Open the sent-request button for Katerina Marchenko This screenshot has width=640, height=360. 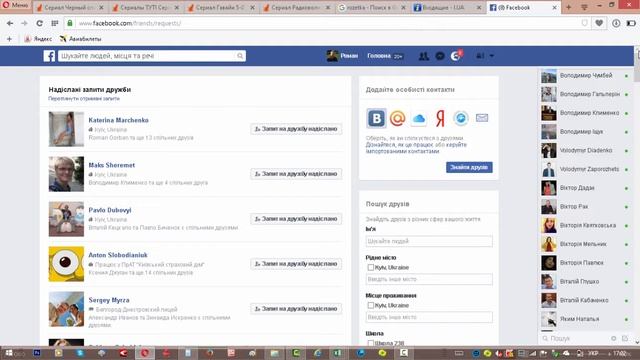coord(296,129)
